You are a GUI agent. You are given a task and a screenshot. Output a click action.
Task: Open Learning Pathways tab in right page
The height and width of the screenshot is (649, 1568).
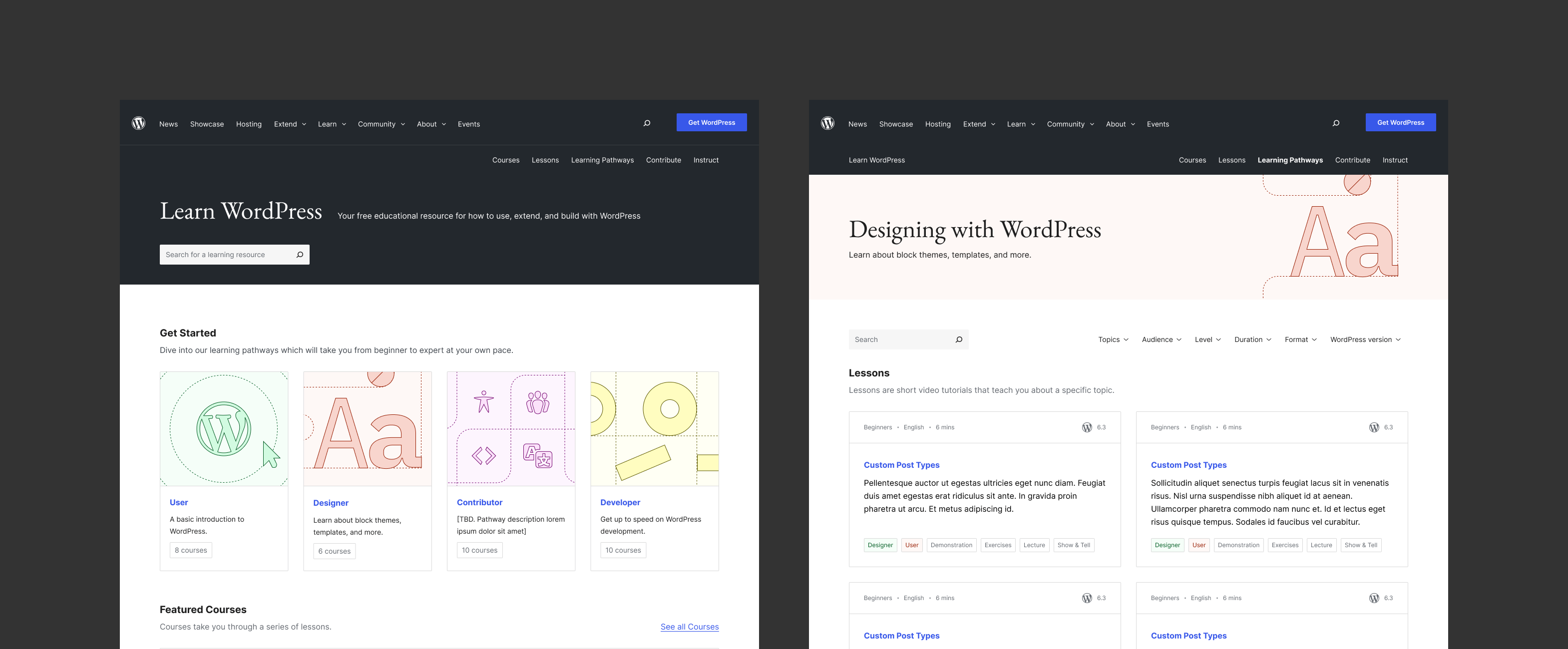coord(1290,160)
